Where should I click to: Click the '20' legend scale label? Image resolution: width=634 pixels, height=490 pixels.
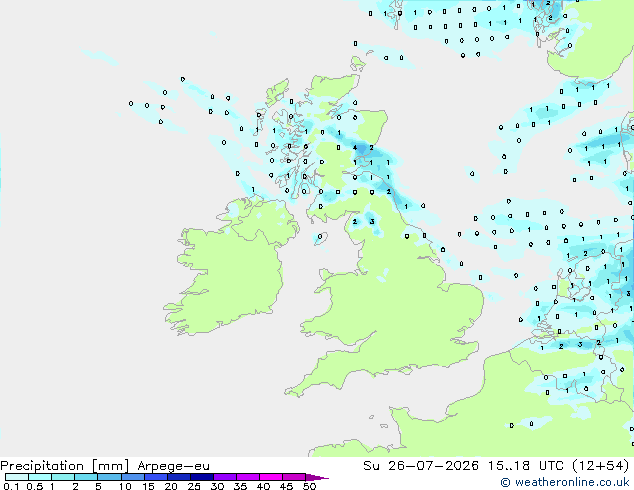click(171, 486)
